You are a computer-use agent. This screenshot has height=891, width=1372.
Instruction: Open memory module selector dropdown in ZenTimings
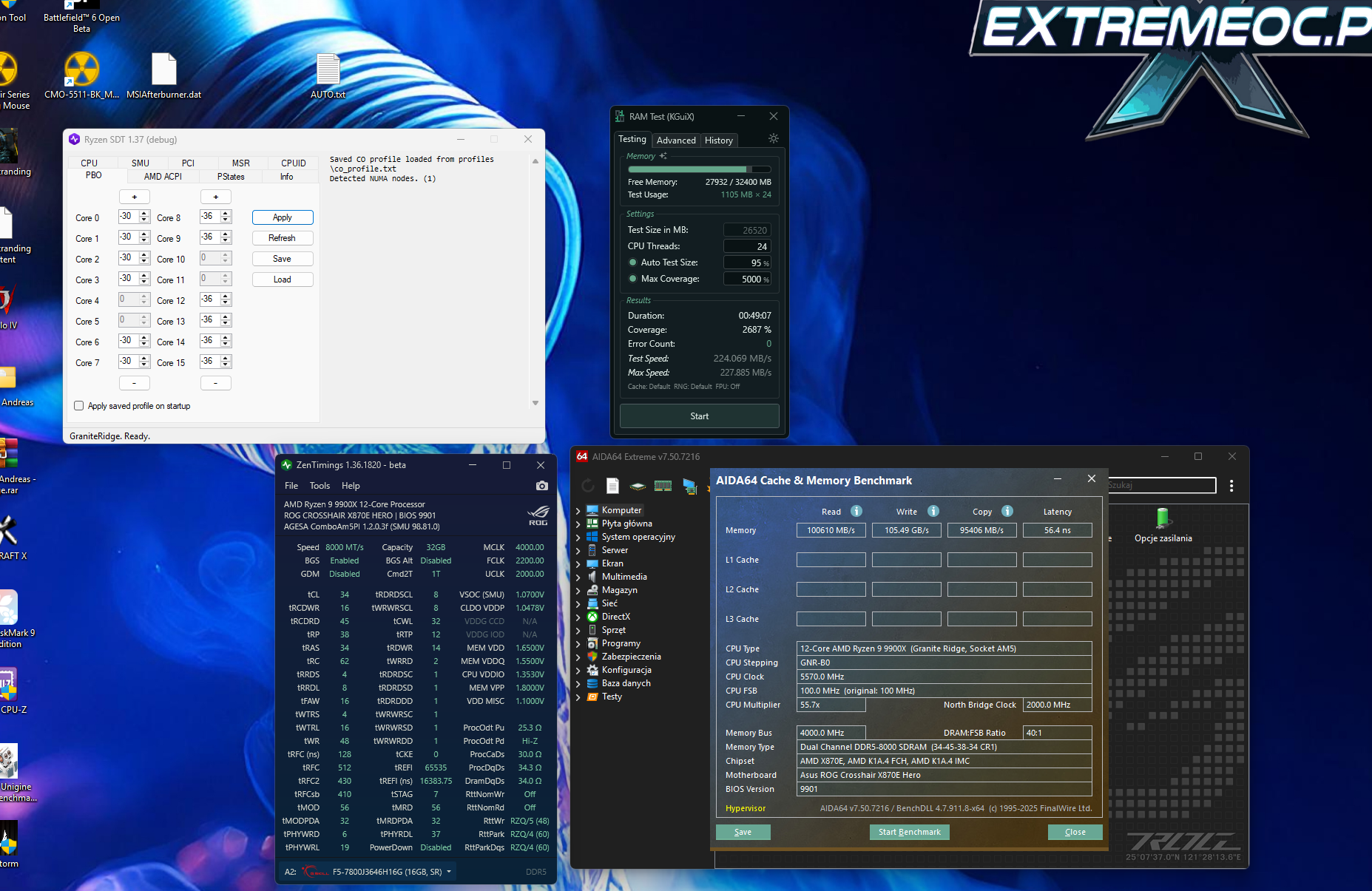[x=448, y=872]
